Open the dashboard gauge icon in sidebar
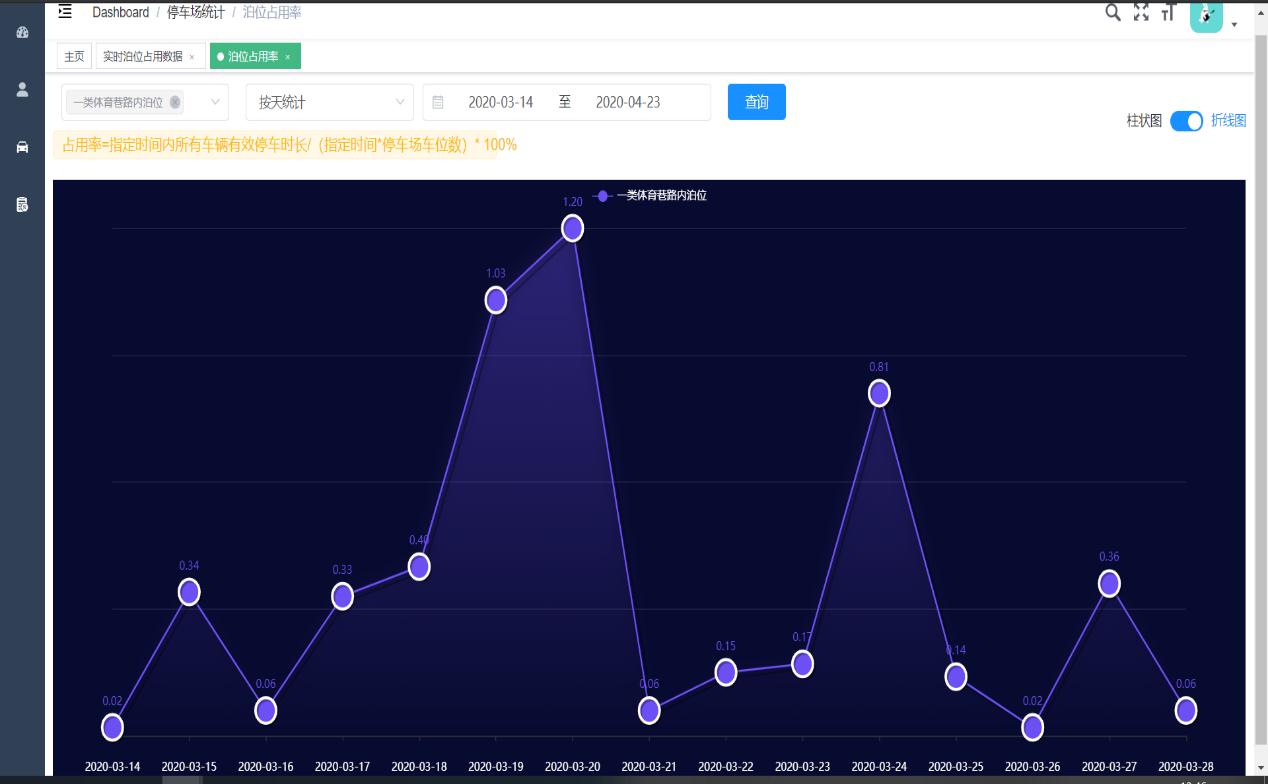The width and height of the screenshot is (1268, 784). (x=22, y=32)
